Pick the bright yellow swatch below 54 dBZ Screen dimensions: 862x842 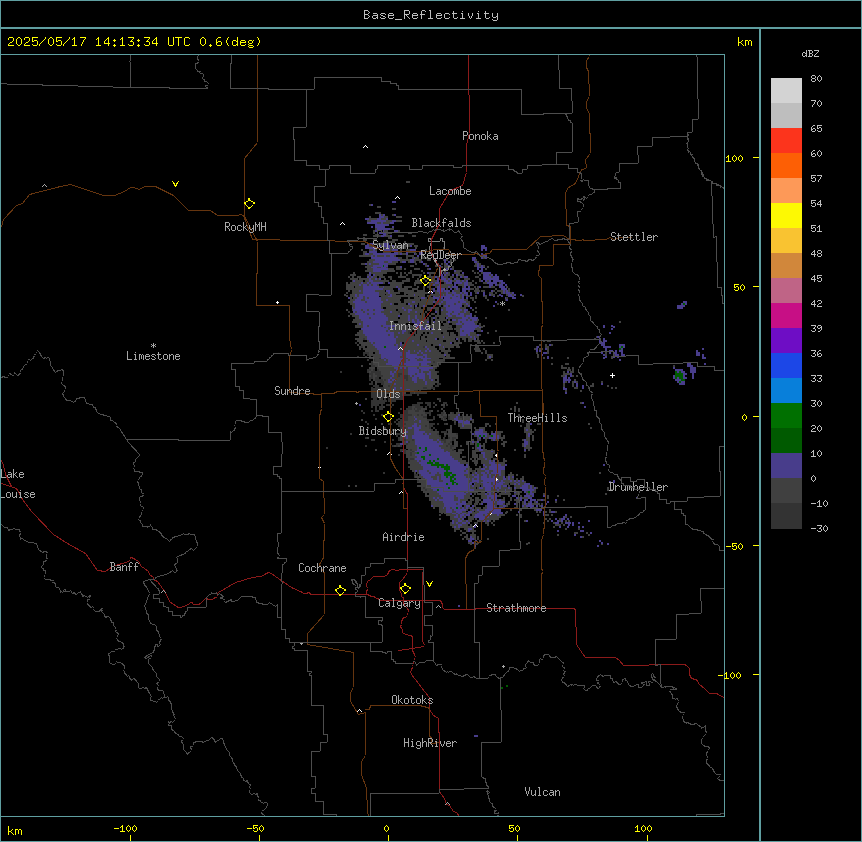tap(786, 215)
